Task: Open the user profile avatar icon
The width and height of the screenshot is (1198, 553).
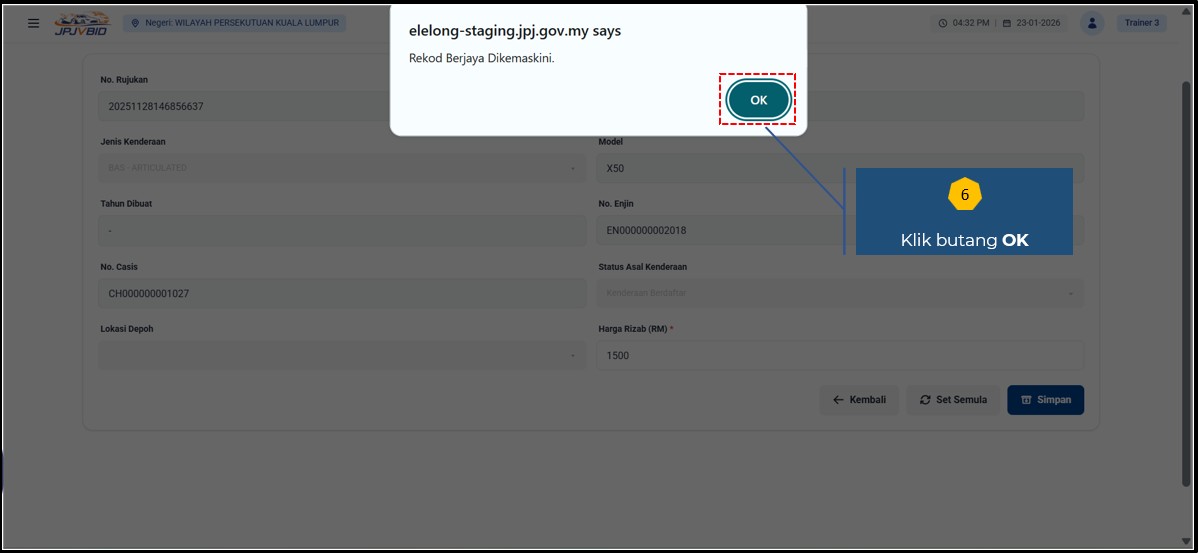Action: 1092,22
